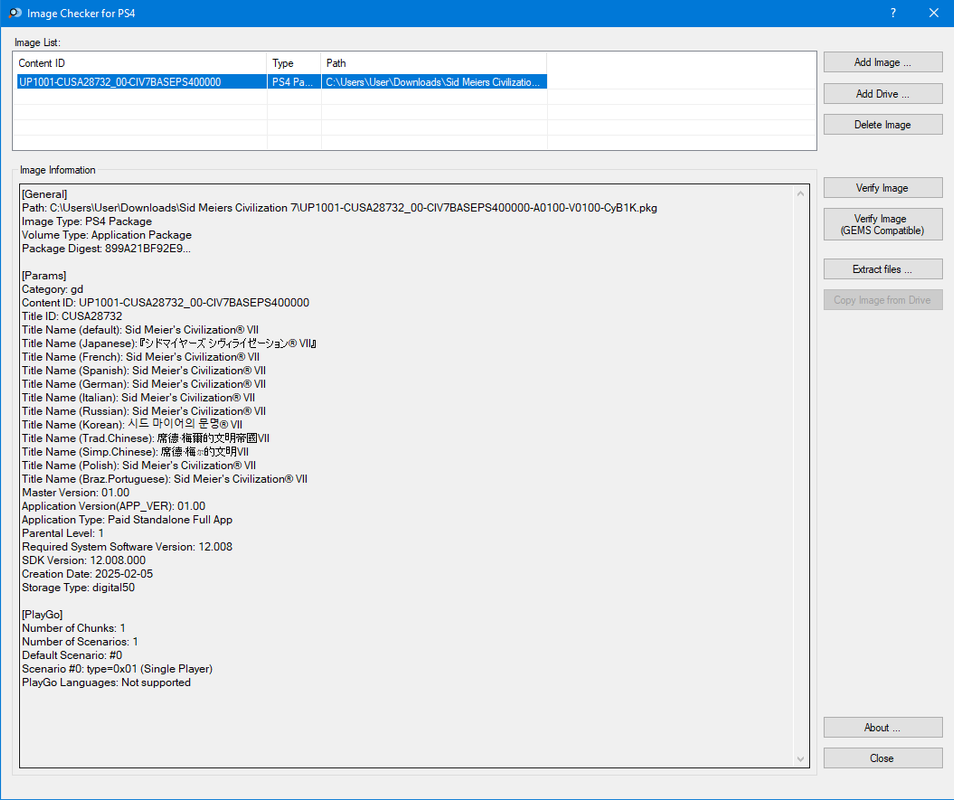Click the Title Name (Trad.Chinese) line
This screenshot has height=800, width=954.
pos(145,438)
